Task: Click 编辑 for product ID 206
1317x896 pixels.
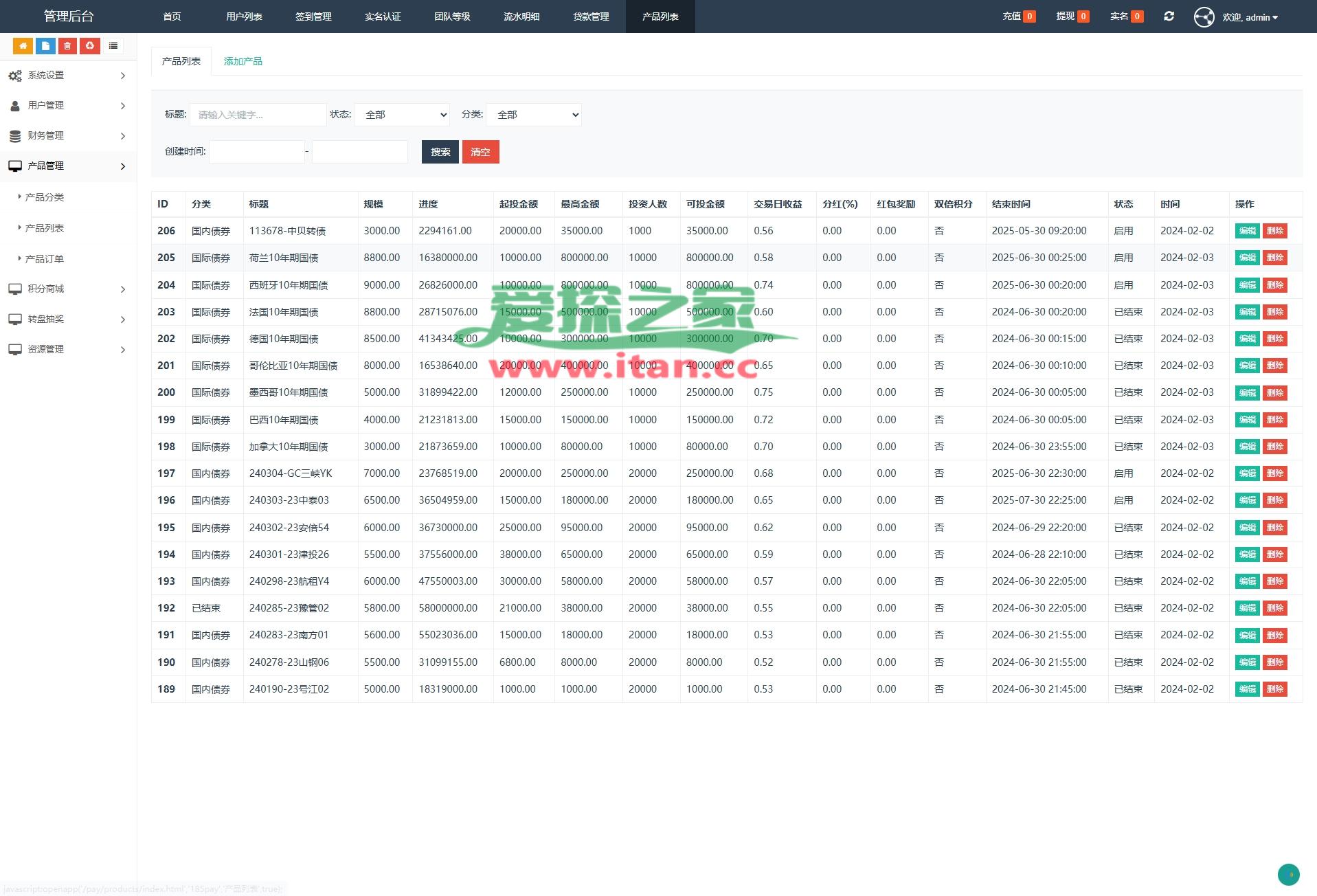Action: (x=1247, y=232)
